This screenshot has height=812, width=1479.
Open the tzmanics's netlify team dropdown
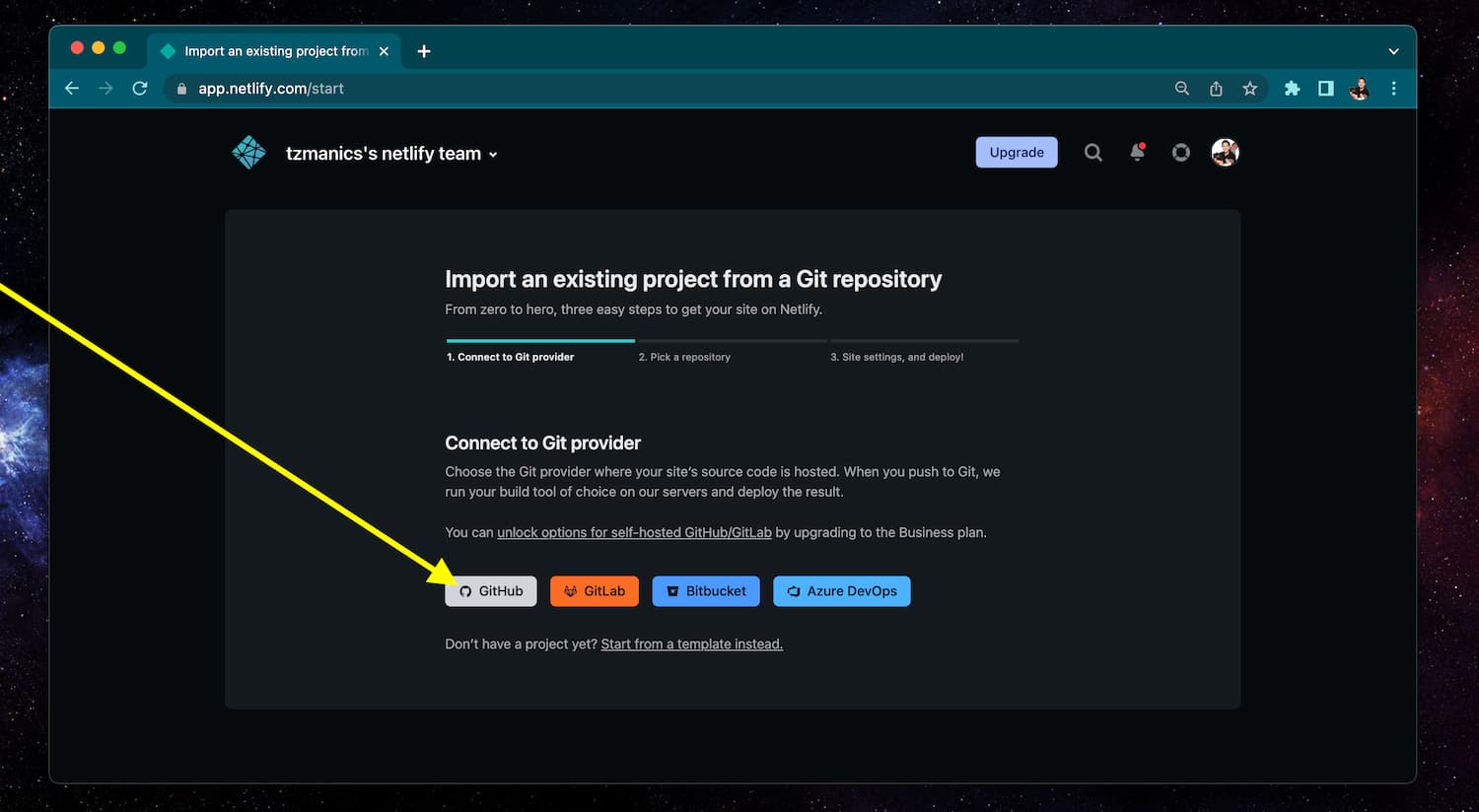click(x=391, y=154)
